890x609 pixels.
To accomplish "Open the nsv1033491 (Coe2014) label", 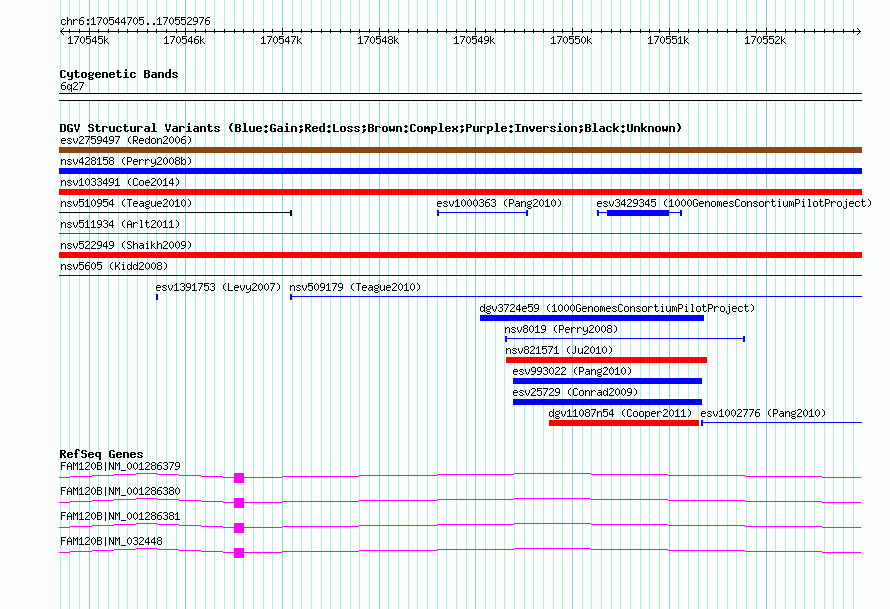I will coord(120,182).
